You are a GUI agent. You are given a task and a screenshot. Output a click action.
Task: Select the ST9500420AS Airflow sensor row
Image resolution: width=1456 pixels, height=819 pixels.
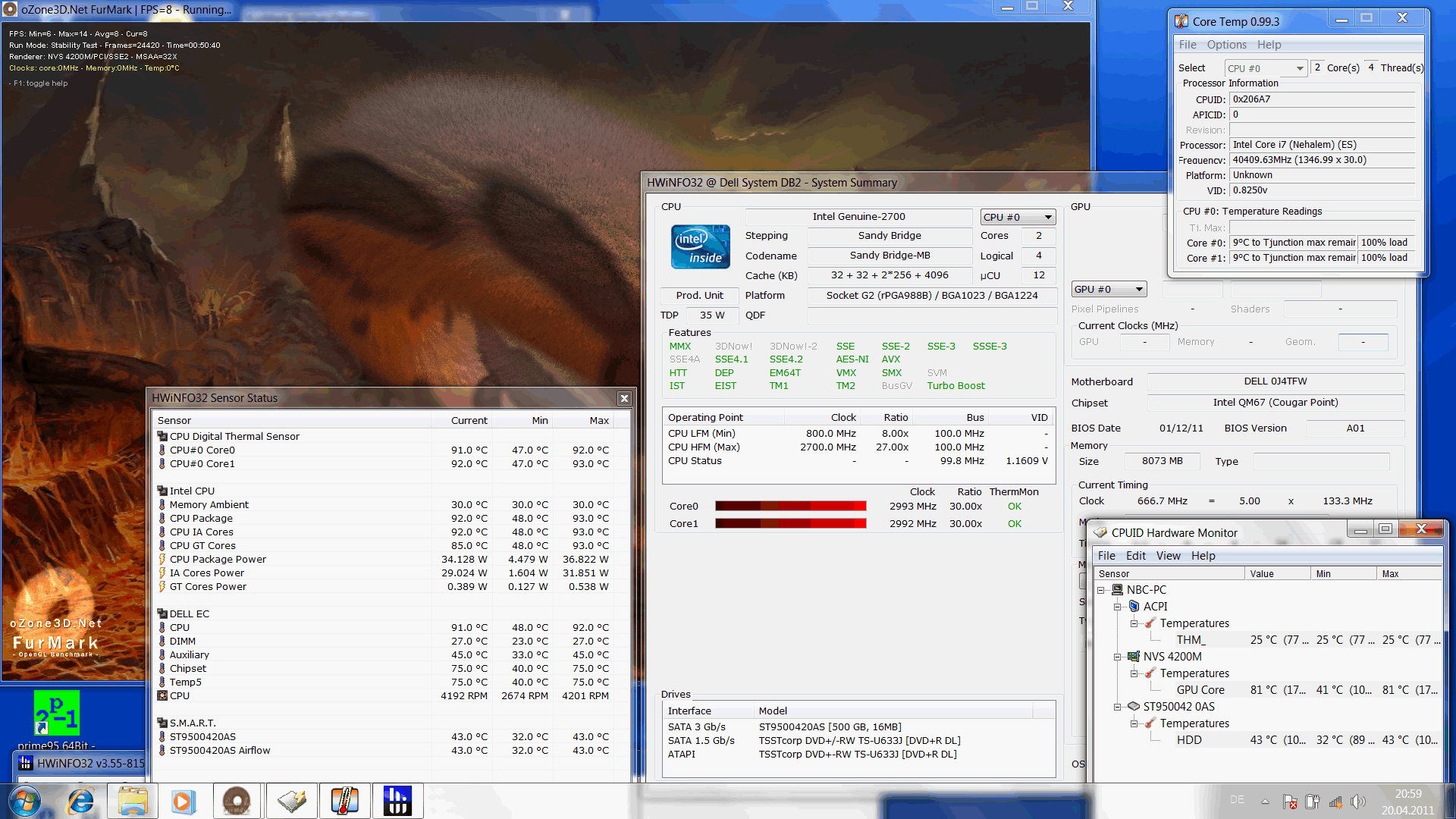383,751
